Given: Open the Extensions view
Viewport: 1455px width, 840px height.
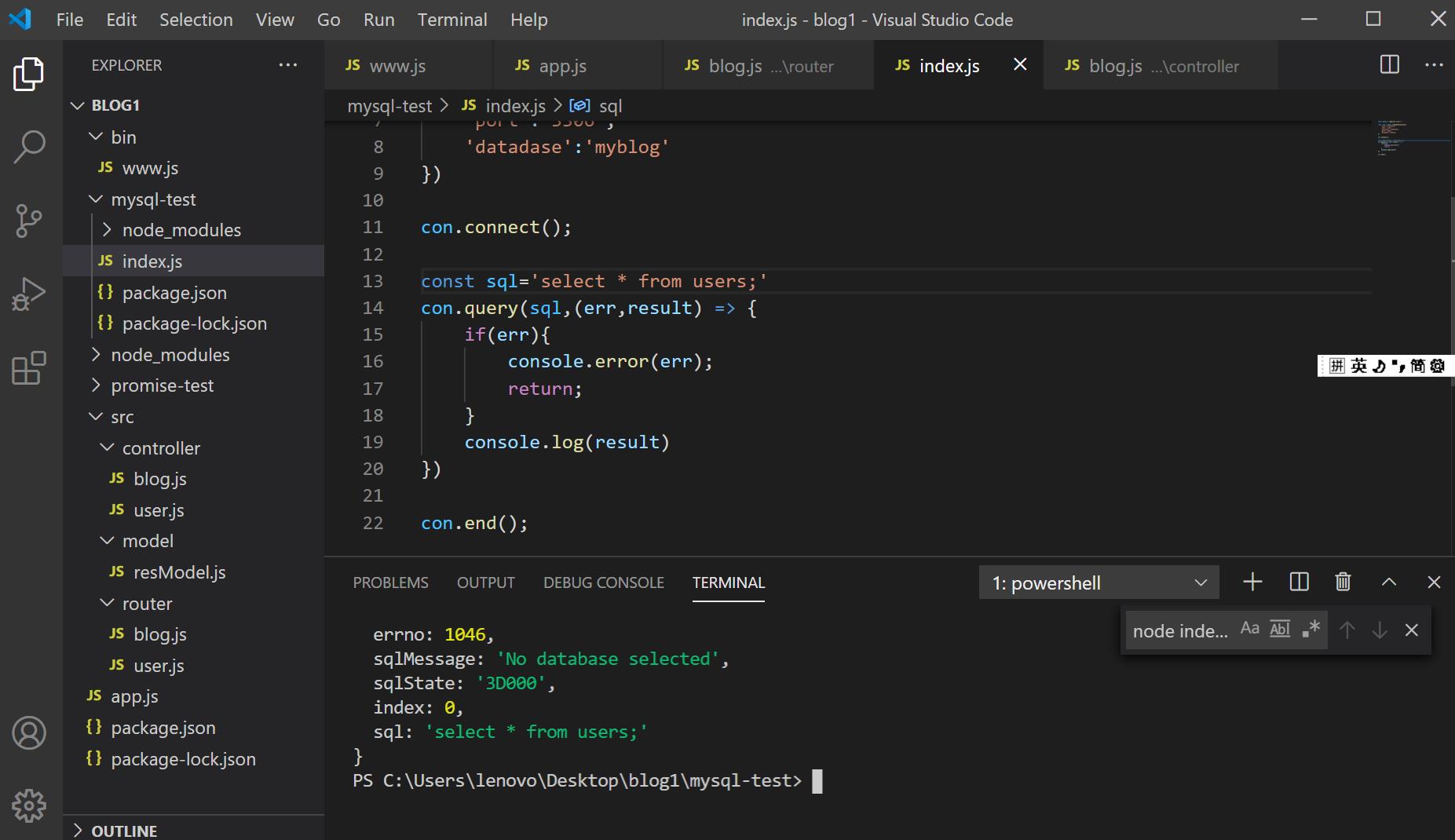Looking at the screenshot, I should pos(29,368).
